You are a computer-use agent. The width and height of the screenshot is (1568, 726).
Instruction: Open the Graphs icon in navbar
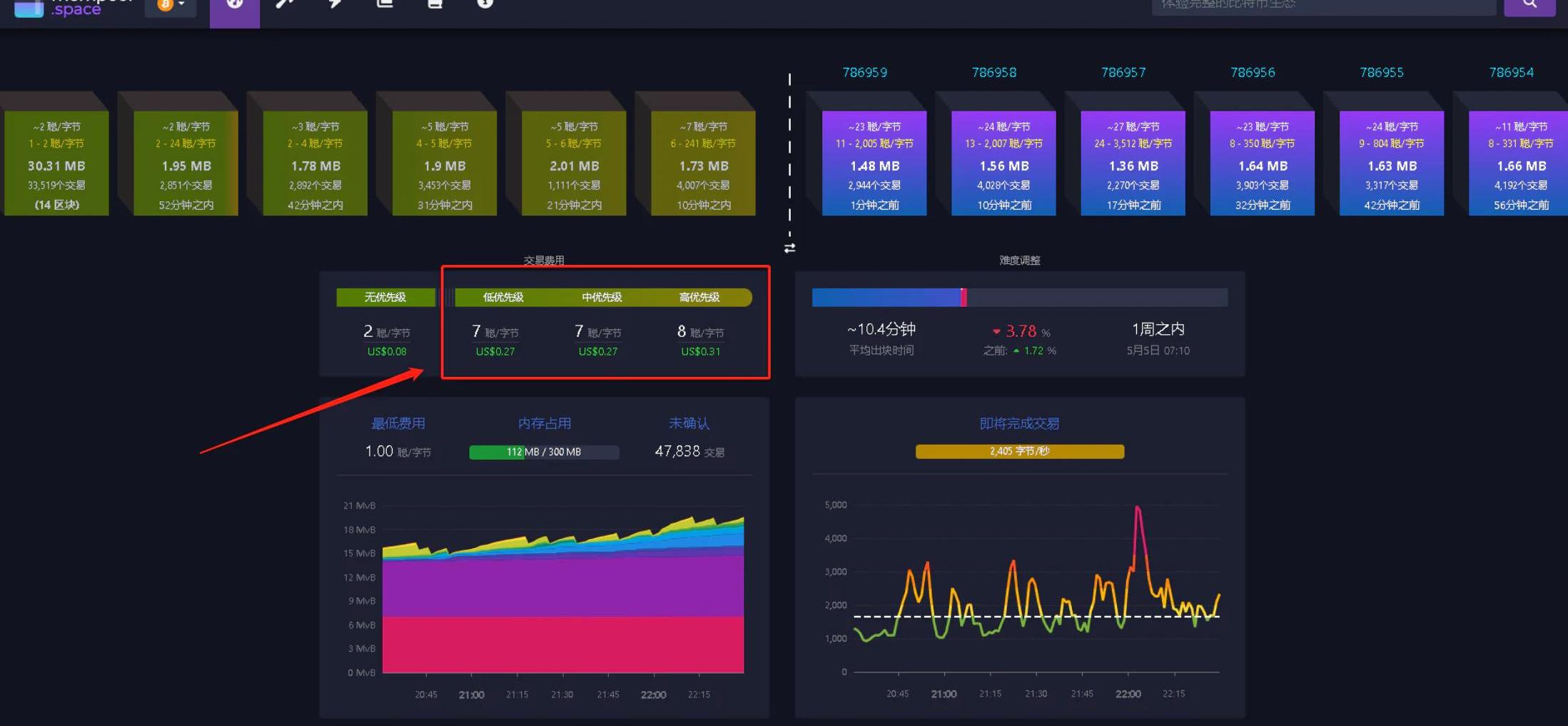coord(385,4)
